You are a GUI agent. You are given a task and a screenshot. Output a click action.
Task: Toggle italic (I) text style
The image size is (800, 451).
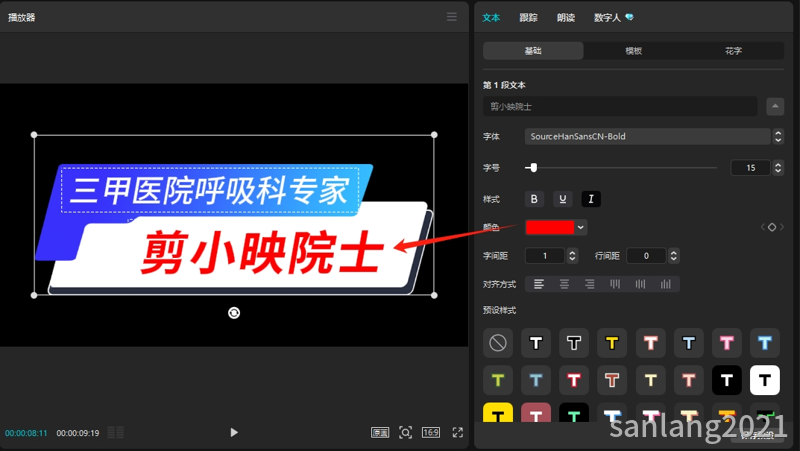point(591,199)
